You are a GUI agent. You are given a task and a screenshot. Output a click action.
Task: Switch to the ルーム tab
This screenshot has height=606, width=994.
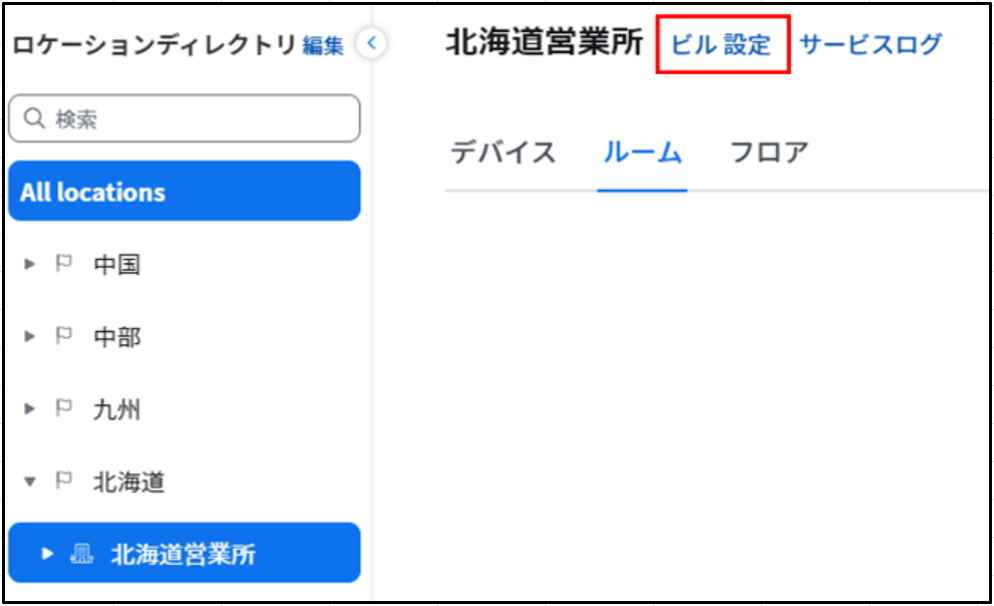click(x=642, y=153)
